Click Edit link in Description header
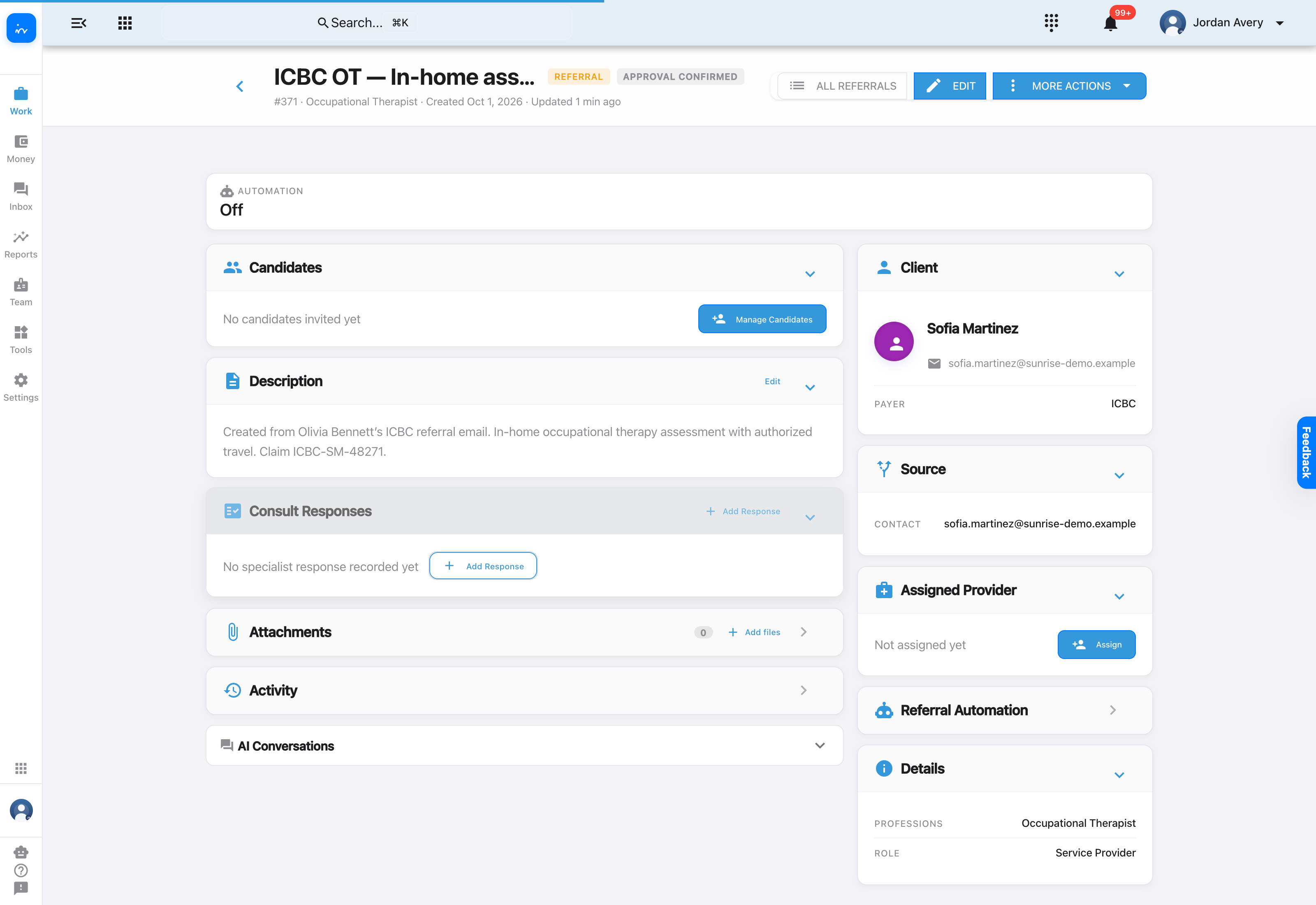 [772, 382]
